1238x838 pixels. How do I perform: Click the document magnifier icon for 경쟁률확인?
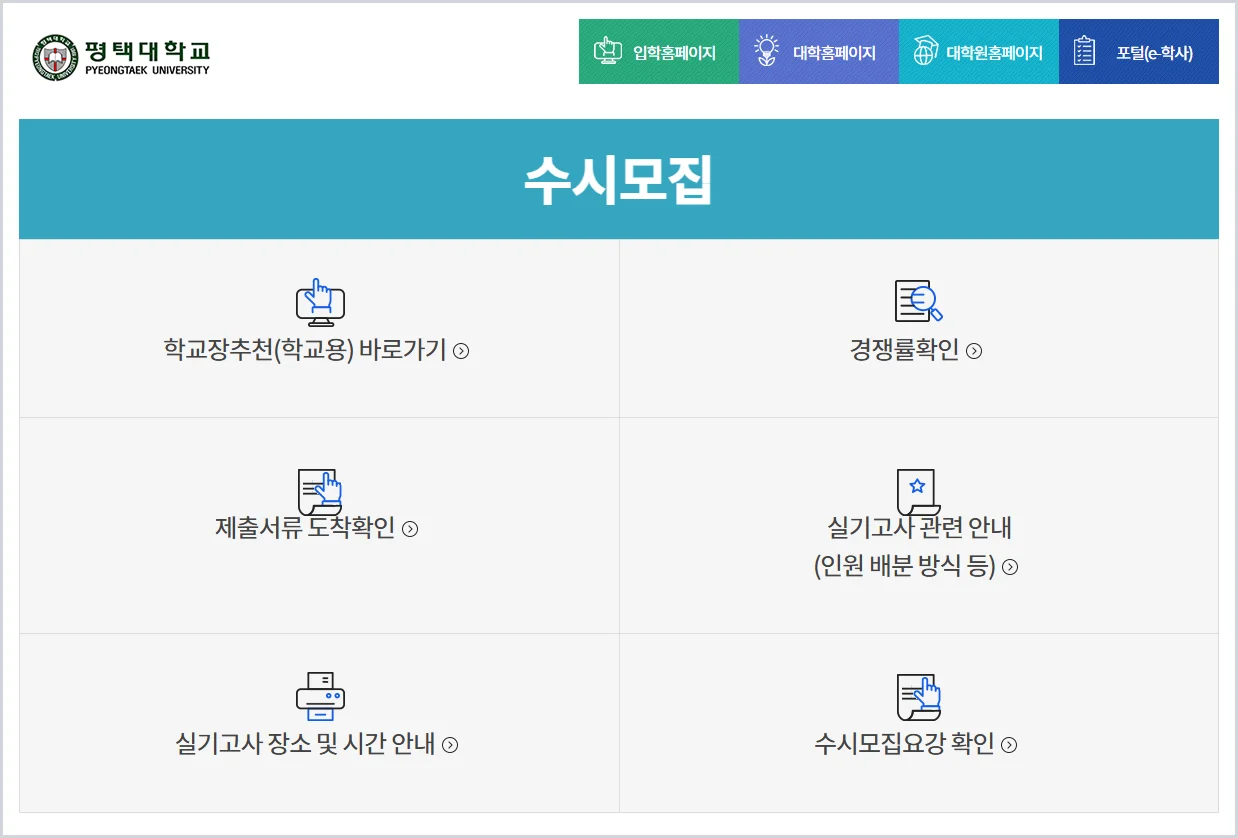coord(919,301)
